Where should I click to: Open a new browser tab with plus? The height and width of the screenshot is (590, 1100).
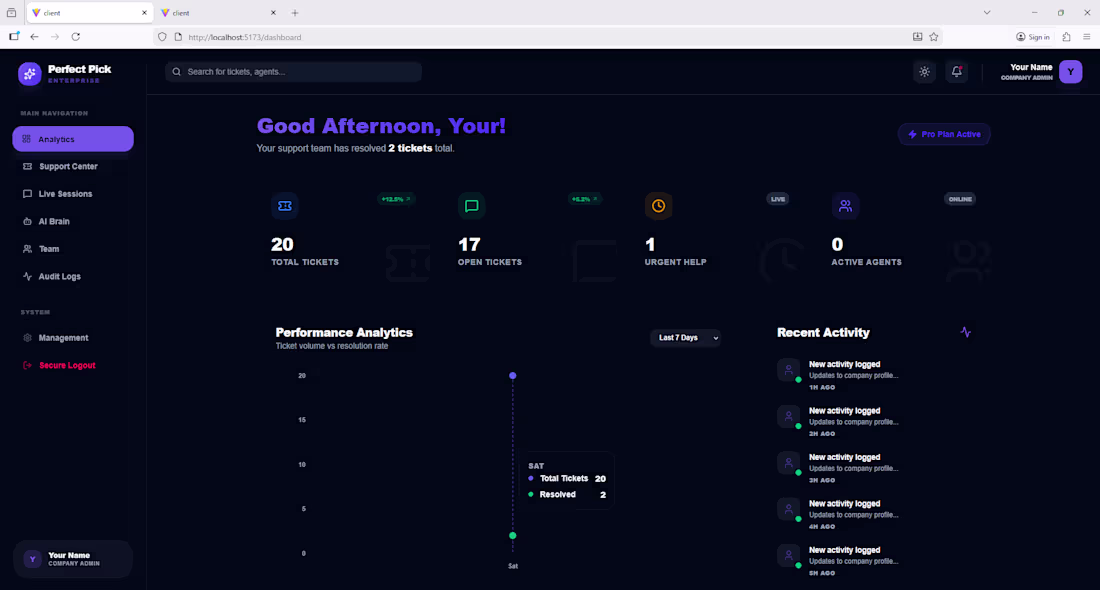[295, 13]
